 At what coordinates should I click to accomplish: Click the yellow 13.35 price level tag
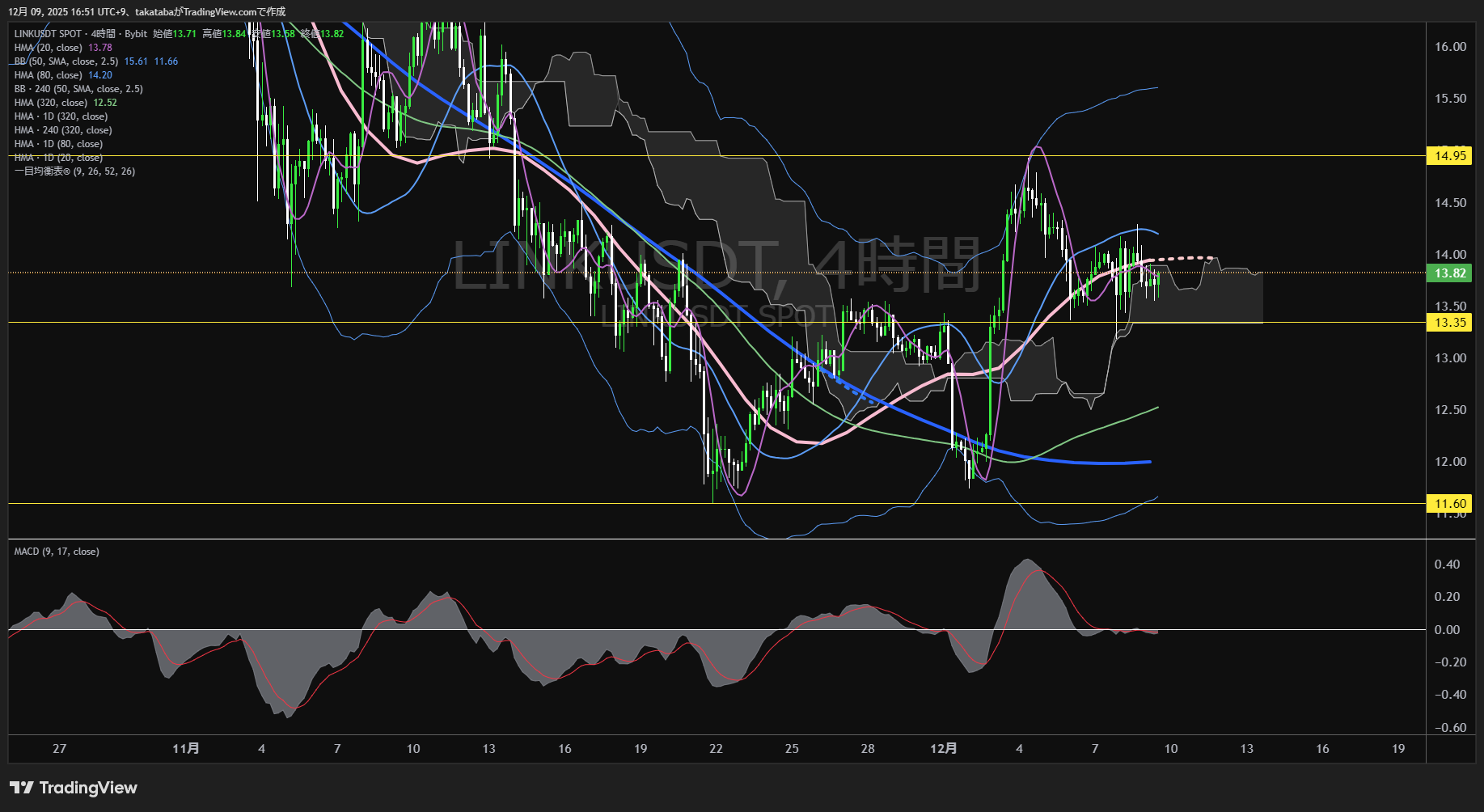(1449, 323)
